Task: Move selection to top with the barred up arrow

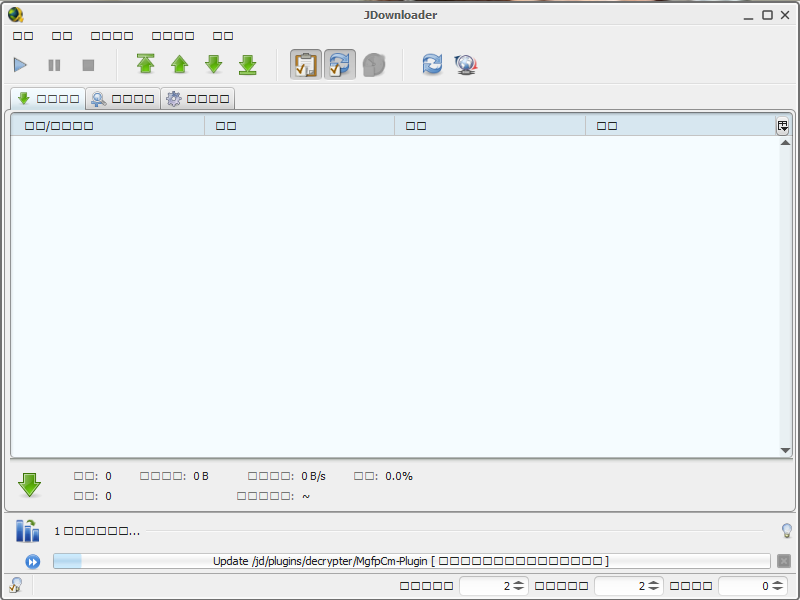Action: click(145, 64)
